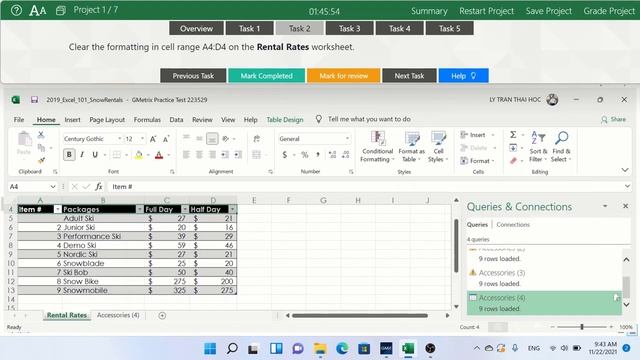Open Sort & Filter menu
This screenshot has height=360, width=640.
[538, 147]
